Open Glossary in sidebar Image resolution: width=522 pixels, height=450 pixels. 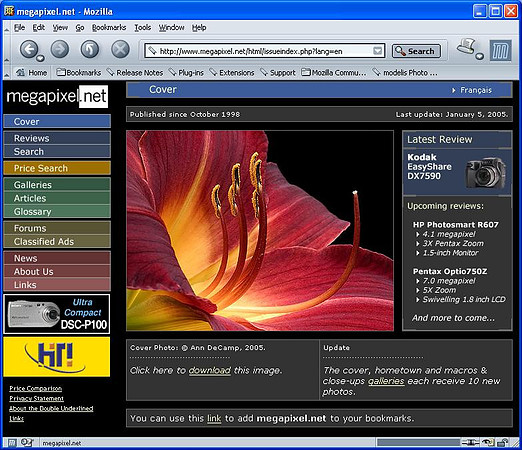(x=57, y=211)
